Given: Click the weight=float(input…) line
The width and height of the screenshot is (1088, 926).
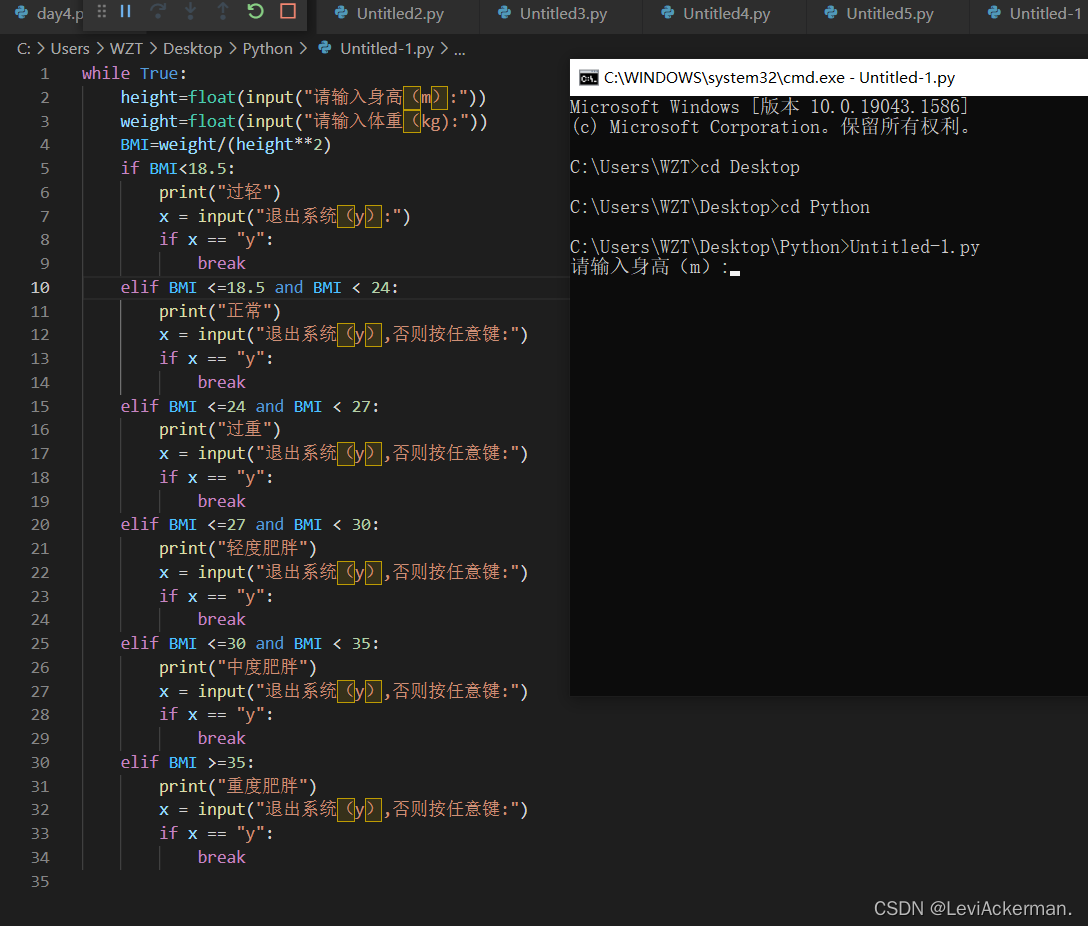Looking at the screenshot, I should (304, 121).
